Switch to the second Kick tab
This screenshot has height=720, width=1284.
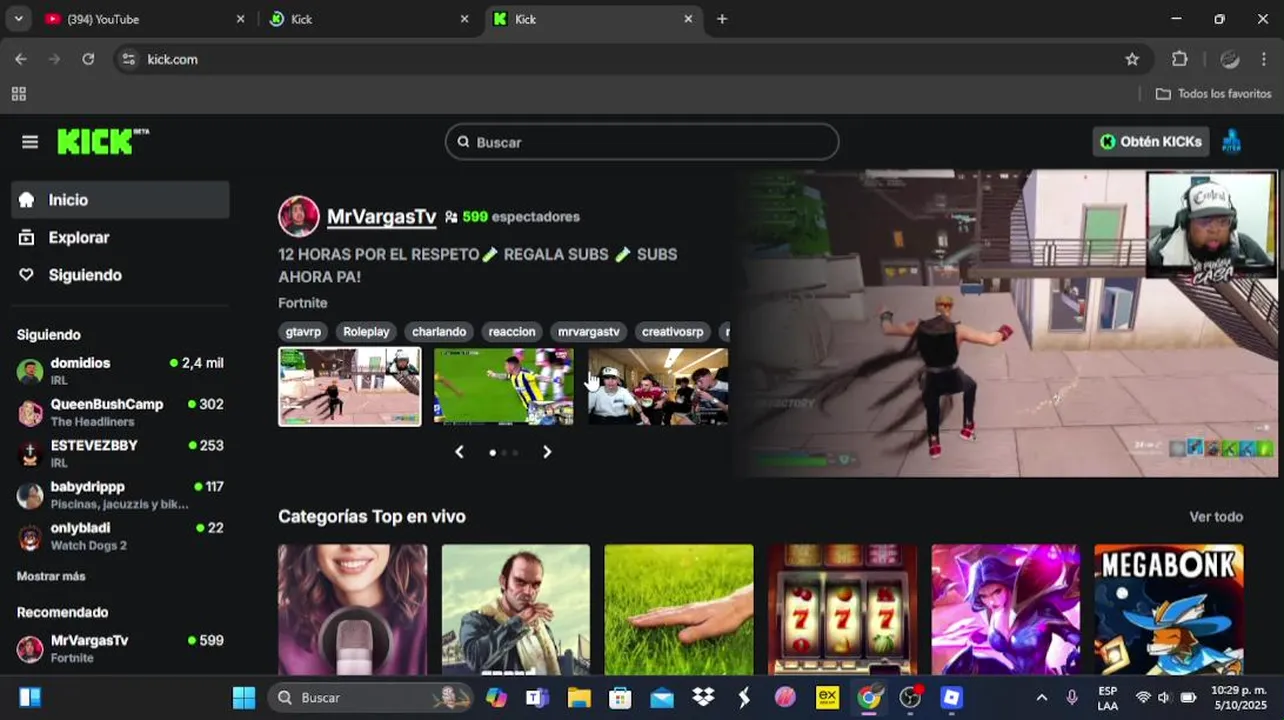[370, 19]
